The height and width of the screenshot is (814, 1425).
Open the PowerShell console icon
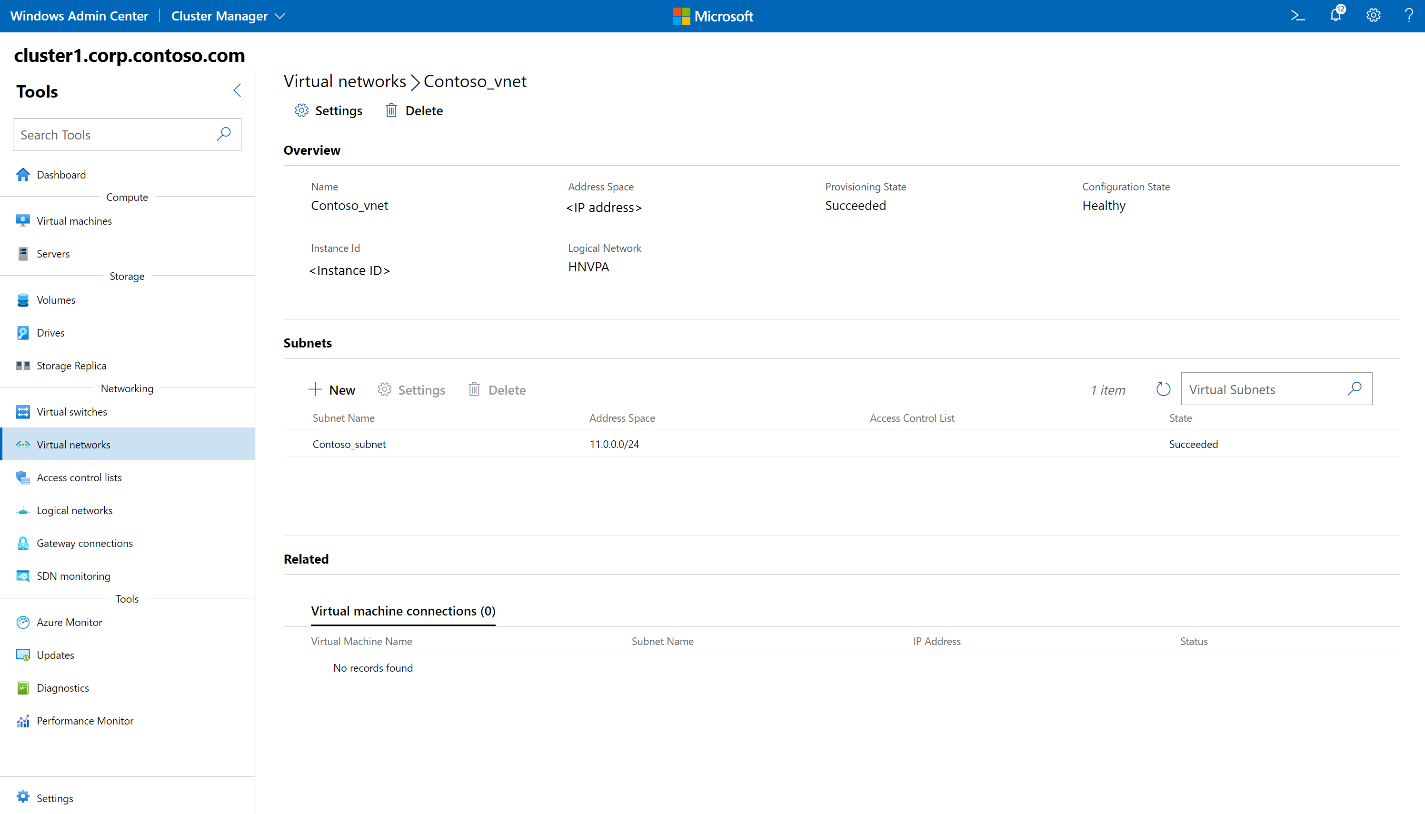pyautogui.click(x=1297, y=15)
